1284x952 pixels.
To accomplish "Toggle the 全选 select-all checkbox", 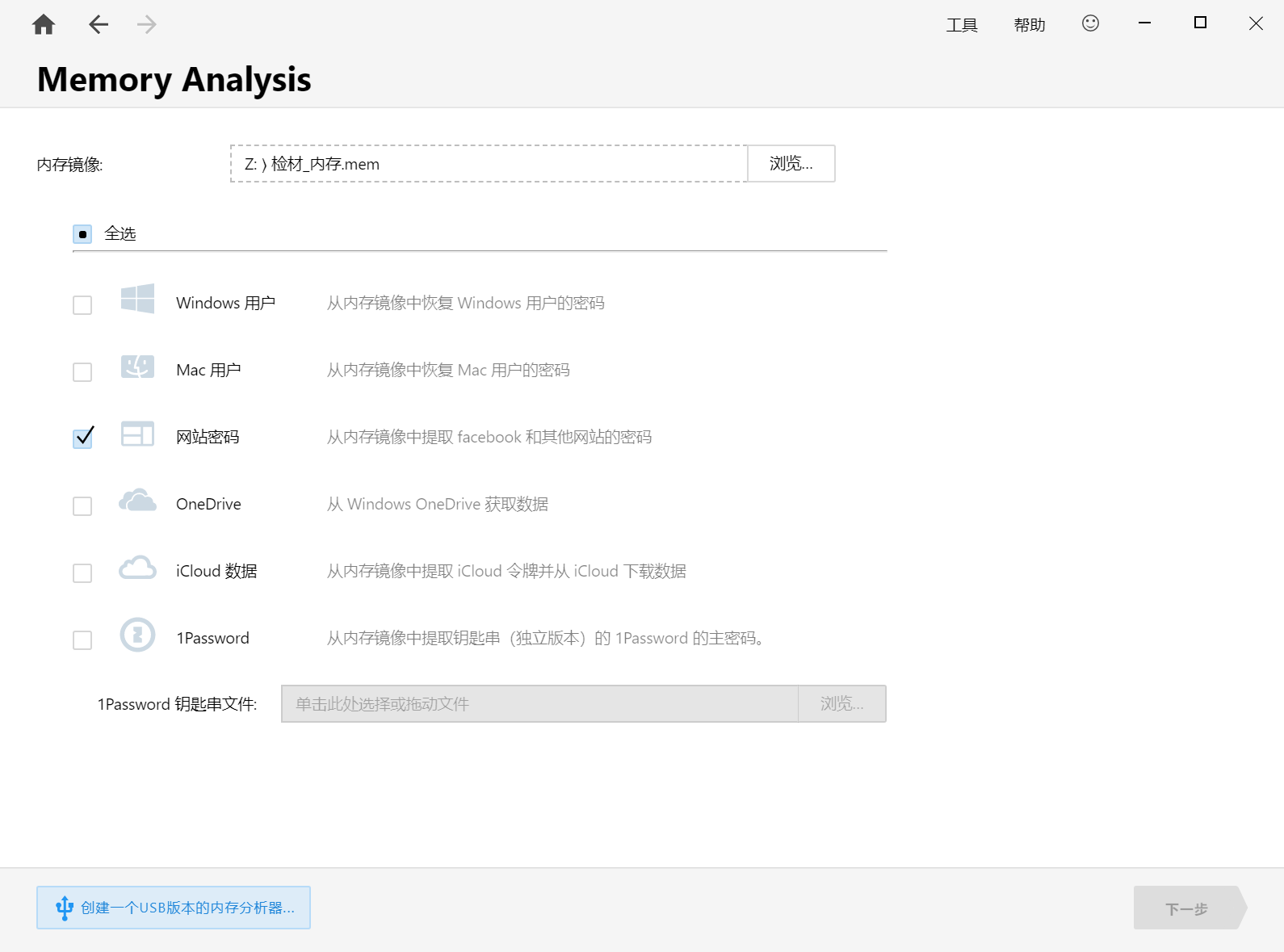I will click(82, 234).
